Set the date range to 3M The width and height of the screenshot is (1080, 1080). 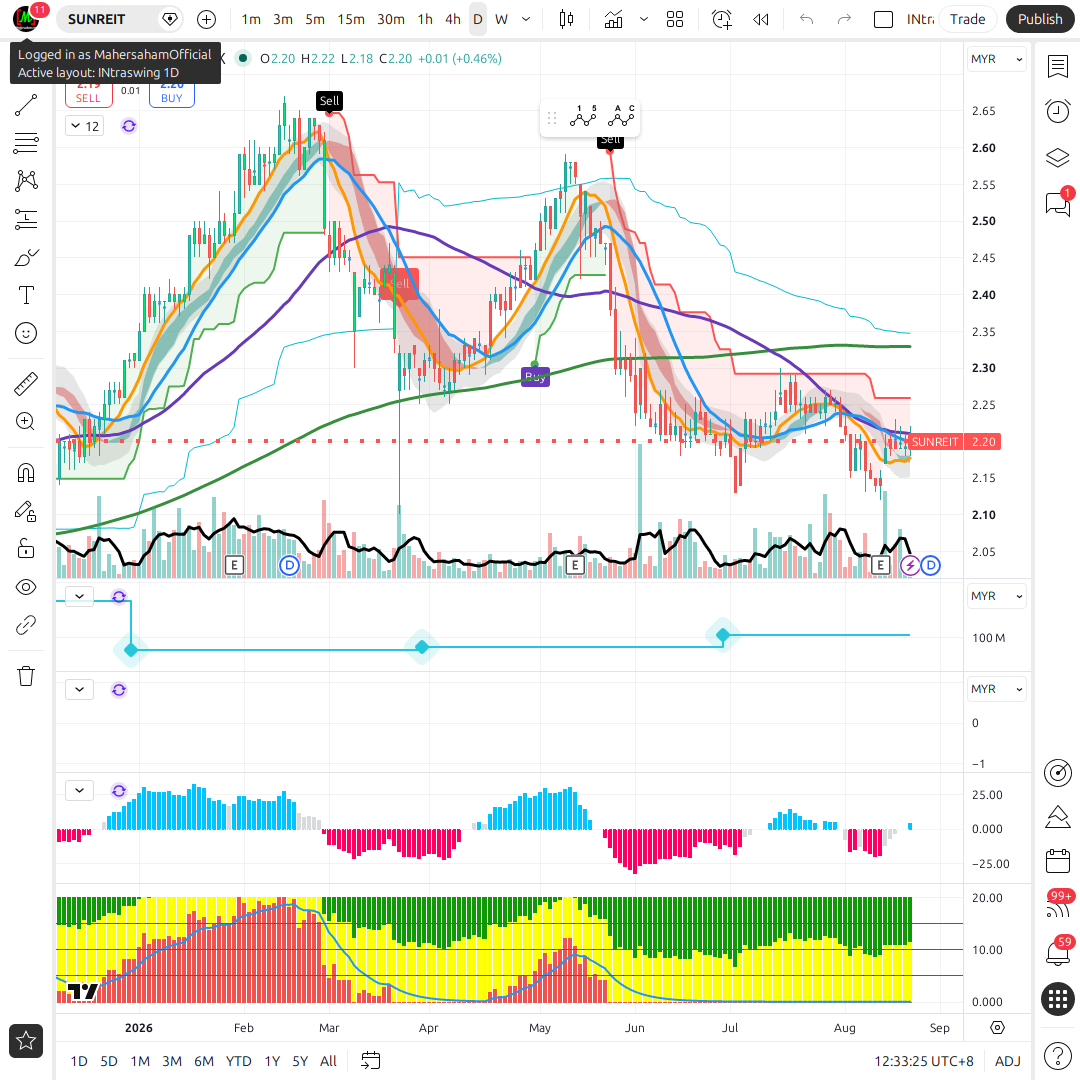[x=172, y=1061]
